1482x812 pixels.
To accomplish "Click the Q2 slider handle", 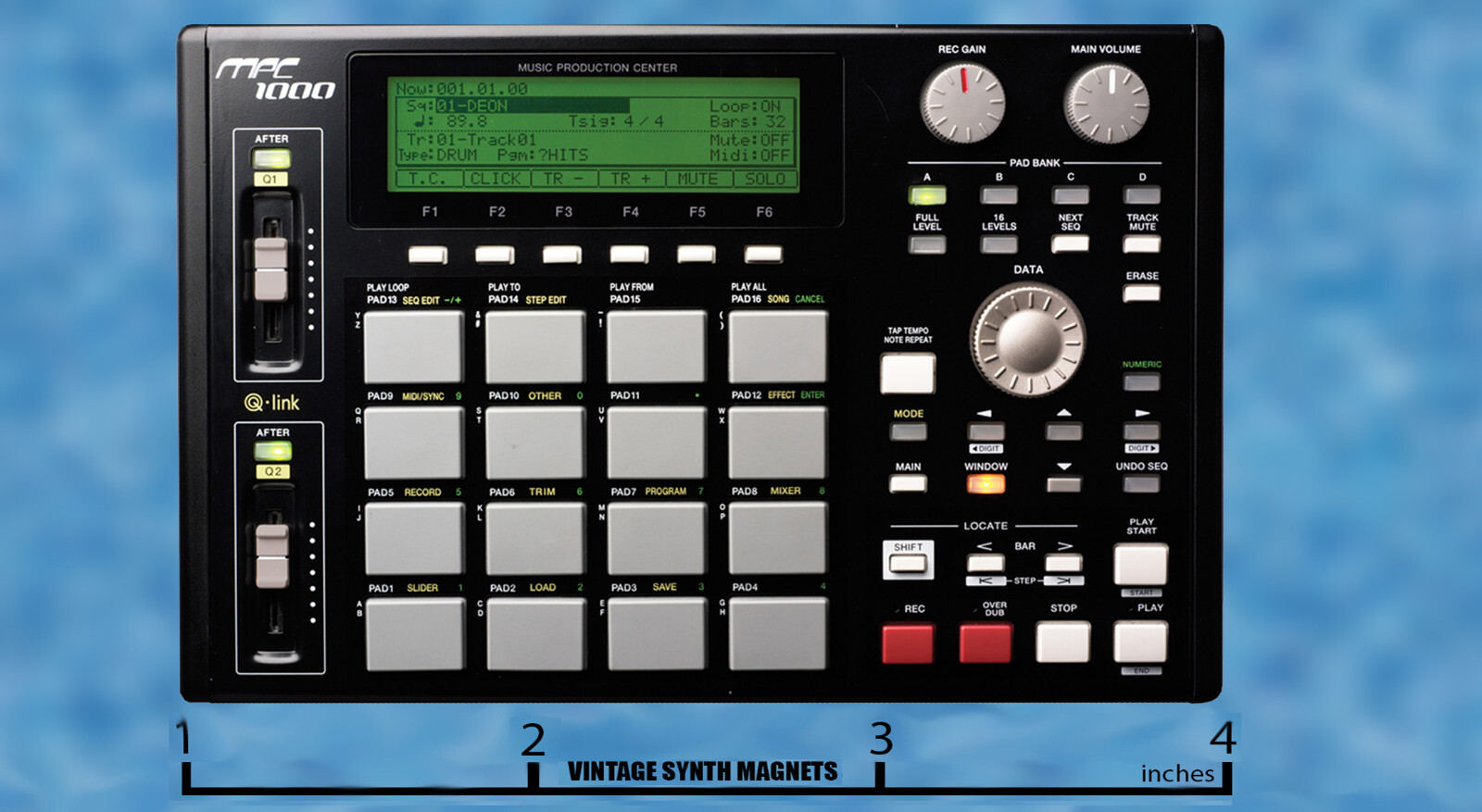I will point(272,556).
